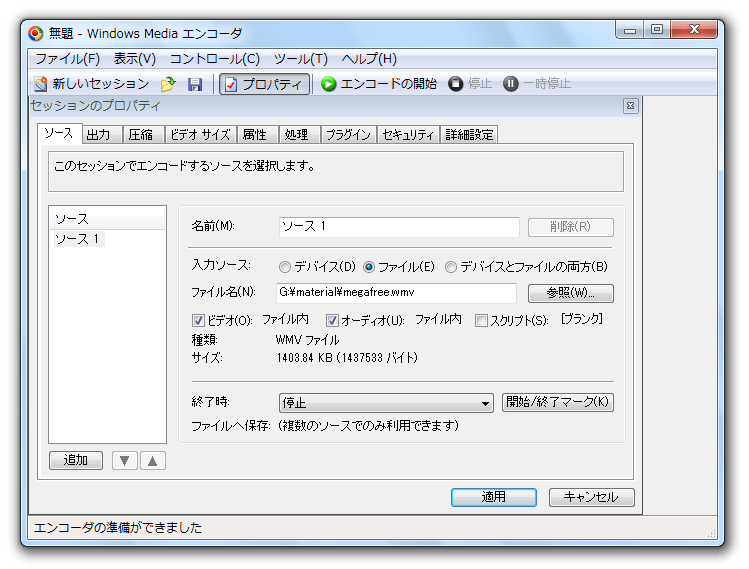749x569 pixels.
Task: Select デバイスとファイルの両方(B) radio button
Action: [x=450, y=267]
